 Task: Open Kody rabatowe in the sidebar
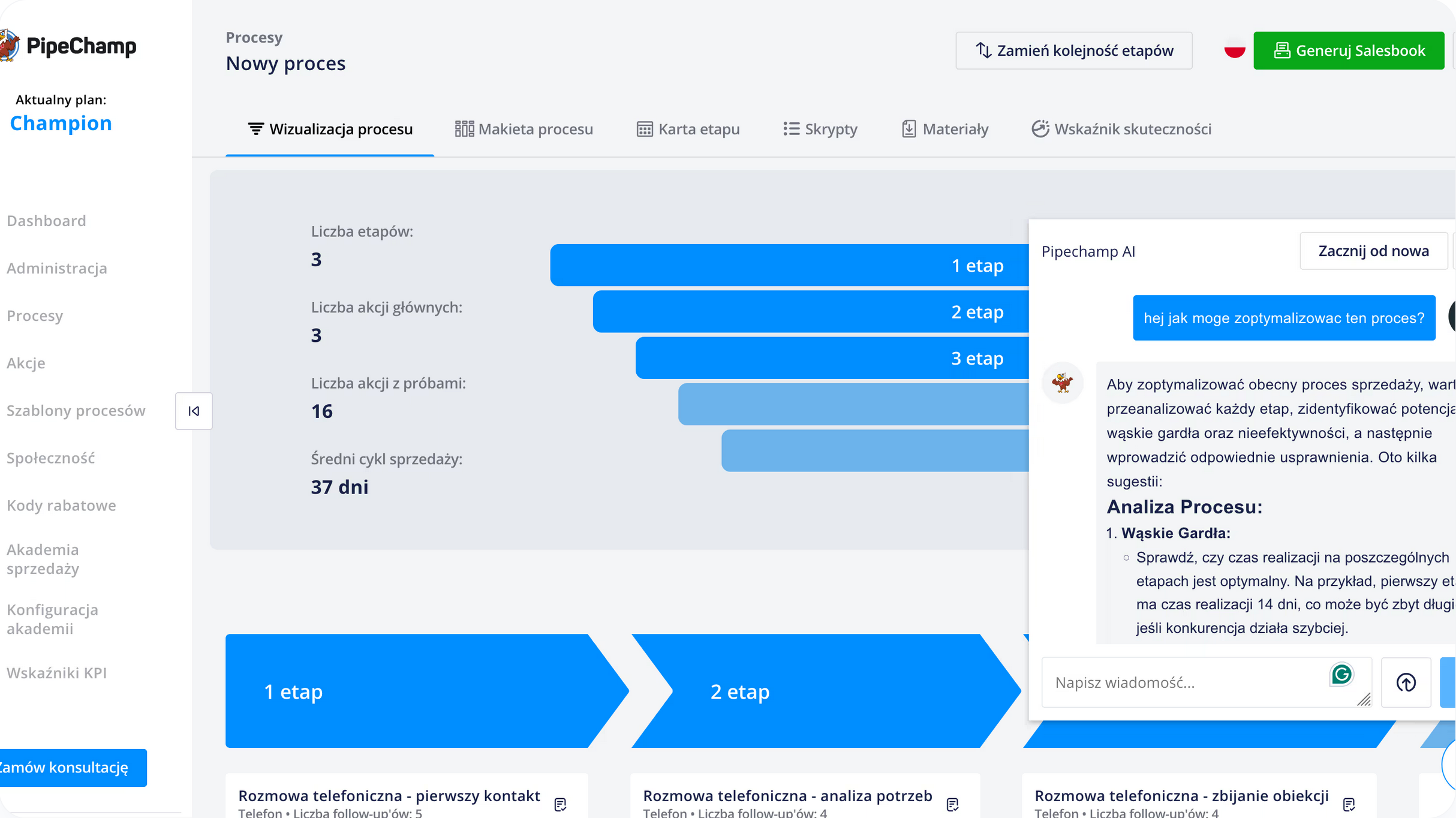61,505
